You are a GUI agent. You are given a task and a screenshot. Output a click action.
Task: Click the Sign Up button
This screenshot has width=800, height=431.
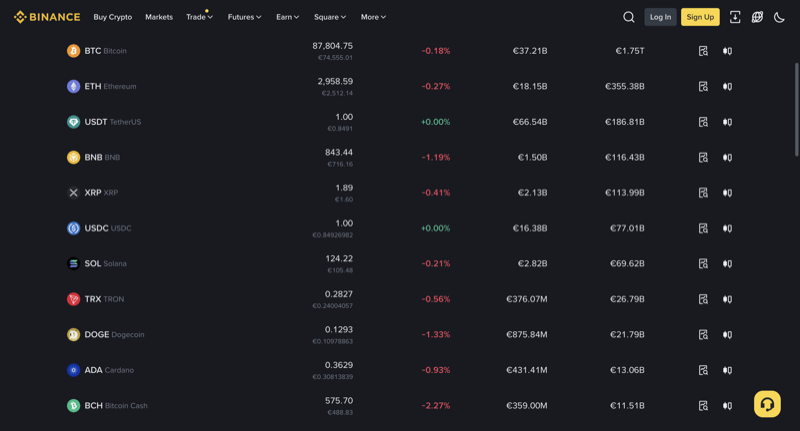click(x=700, y=17)
